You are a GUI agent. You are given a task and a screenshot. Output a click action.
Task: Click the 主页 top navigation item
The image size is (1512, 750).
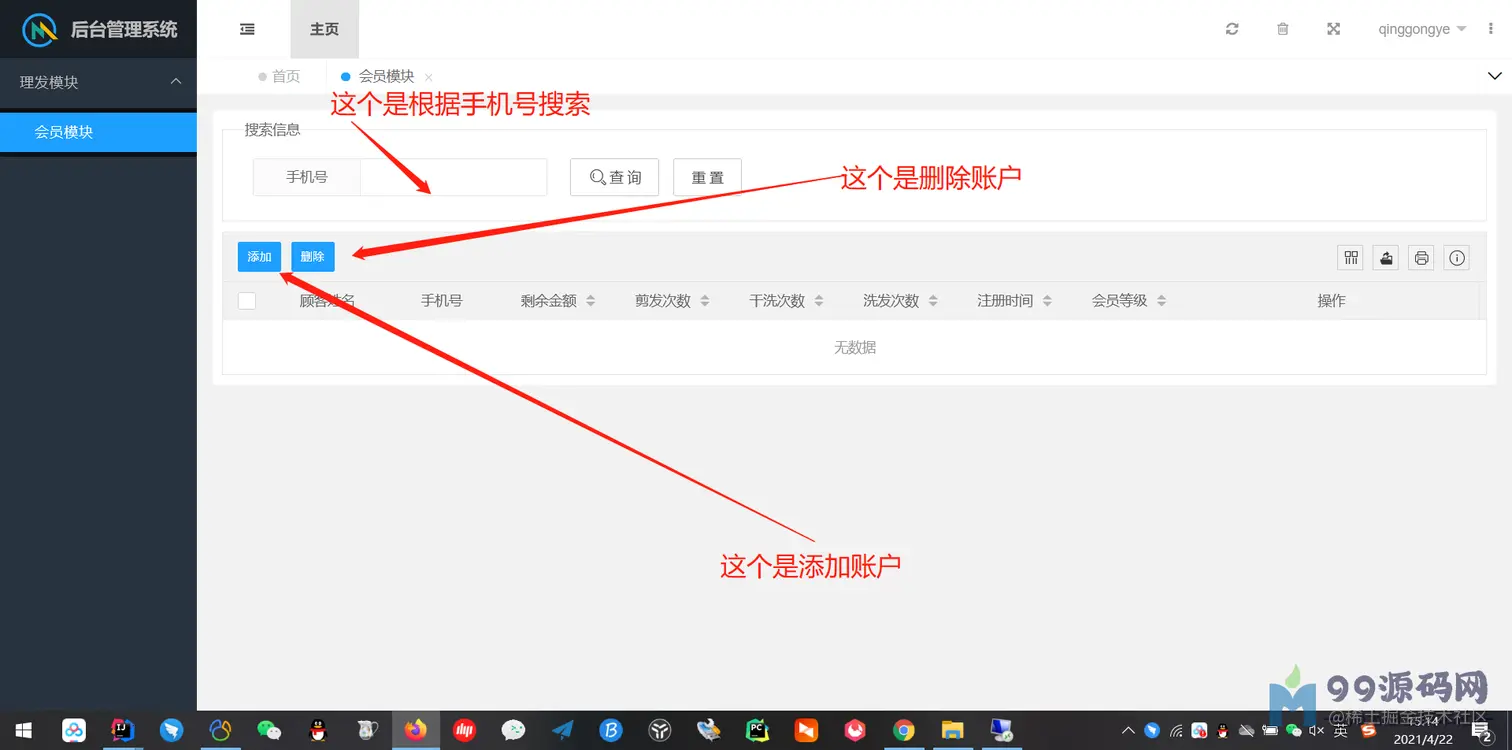click(324, 29)
